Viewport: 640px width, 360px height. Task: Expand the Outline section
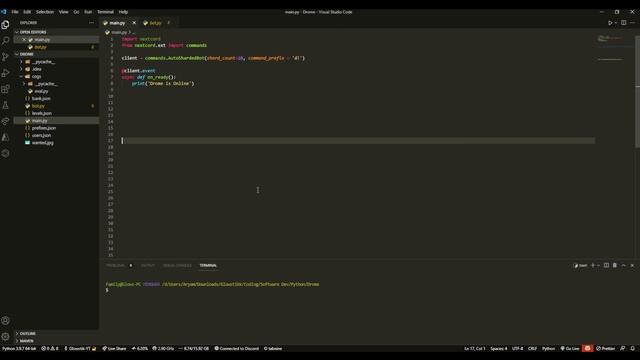click(26, 333)
